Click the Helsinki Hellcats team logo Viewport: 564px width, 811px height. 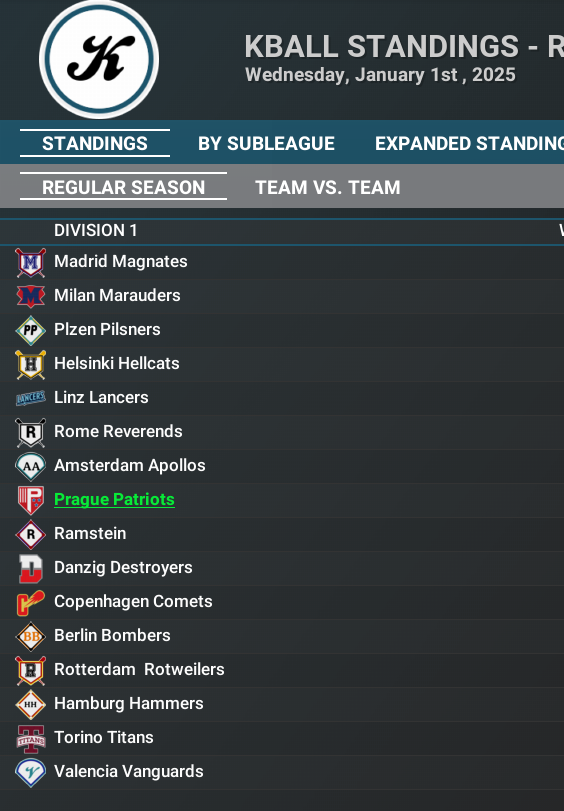(x=31, y=364)
